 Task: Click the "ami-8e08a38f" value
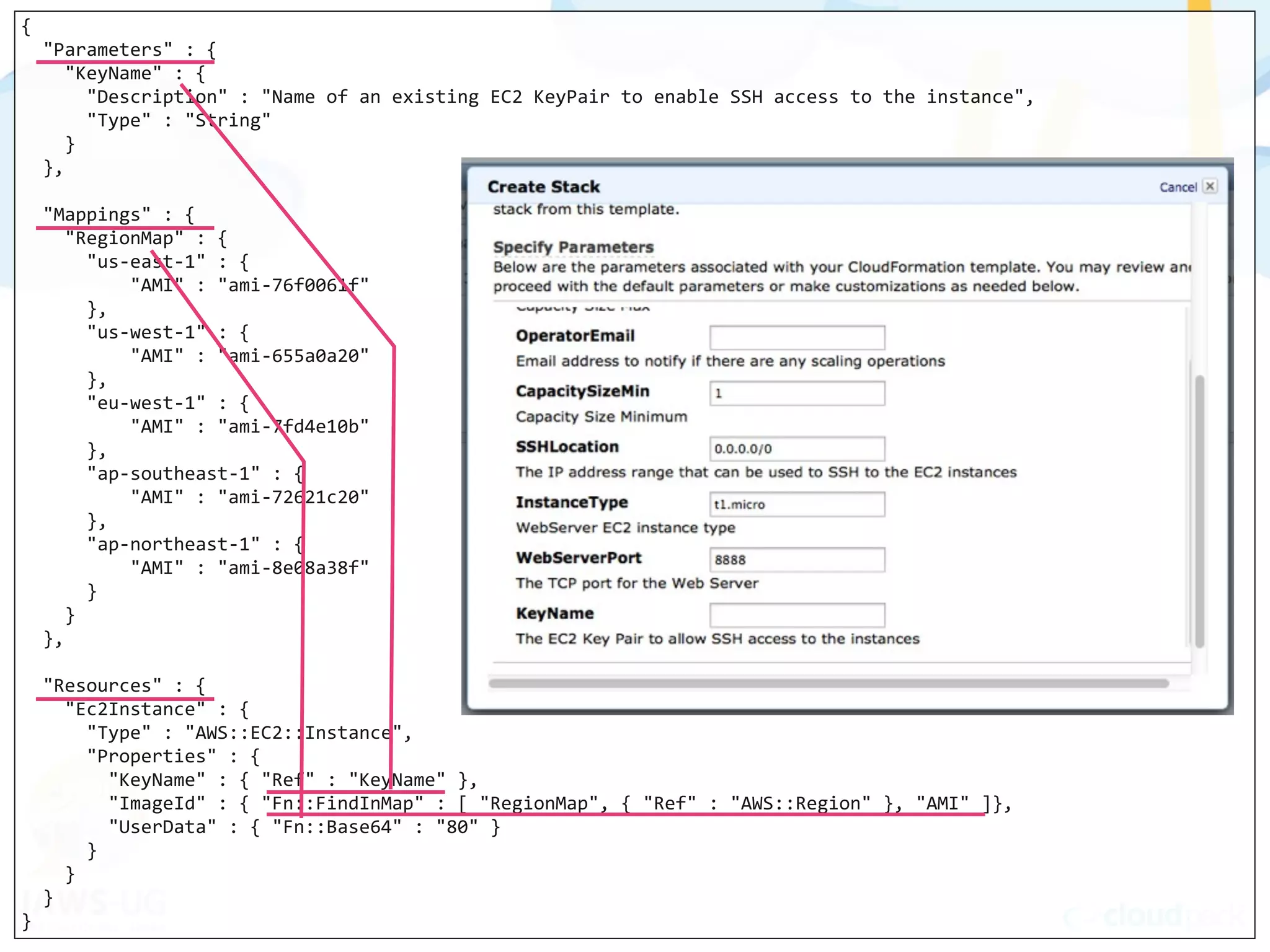pos(293,568)
